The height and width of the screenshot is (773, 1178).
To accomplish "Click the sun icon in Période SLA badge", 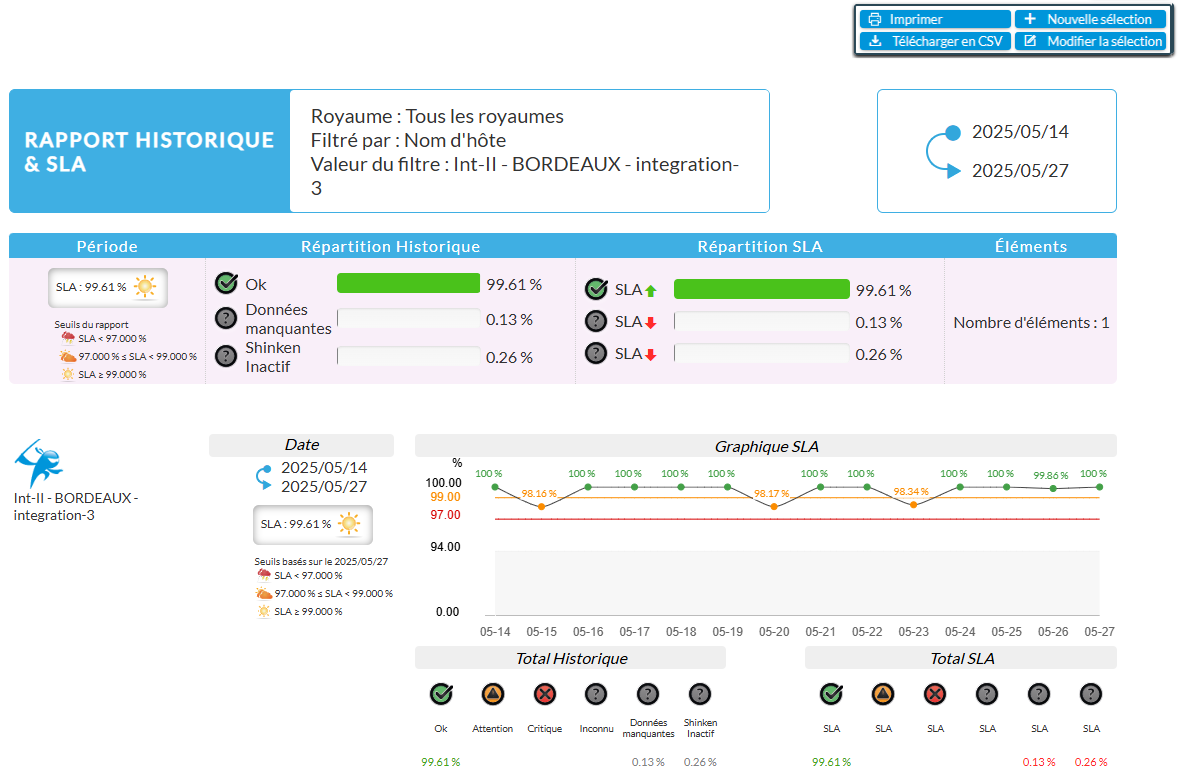I will (146, 287).
